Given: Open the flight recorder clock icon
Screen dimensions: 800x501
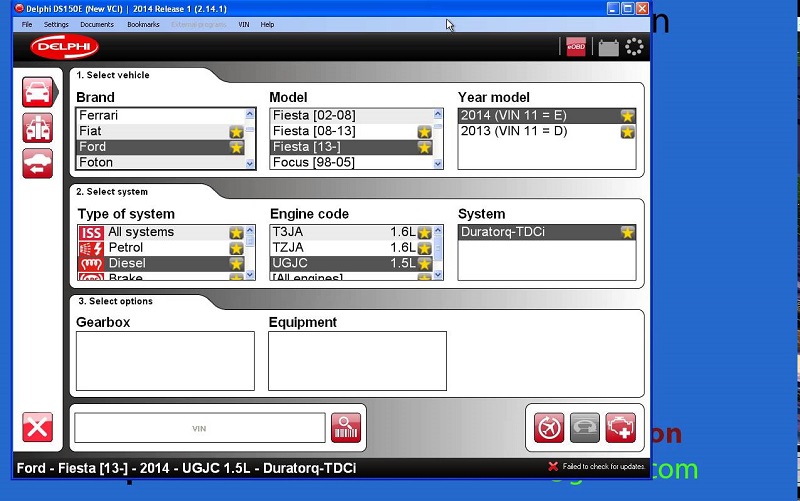Looking at the screenshot, I should (x=549, y=428).
